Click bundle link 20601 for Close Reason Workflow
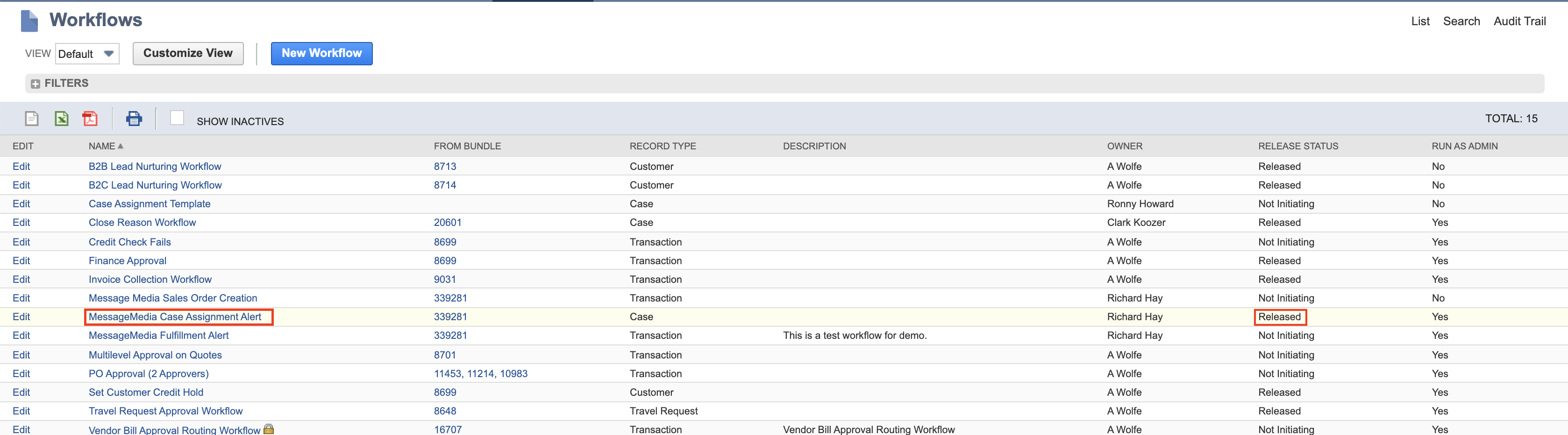Screen dimensions: 1568x435 click(448, 222)
